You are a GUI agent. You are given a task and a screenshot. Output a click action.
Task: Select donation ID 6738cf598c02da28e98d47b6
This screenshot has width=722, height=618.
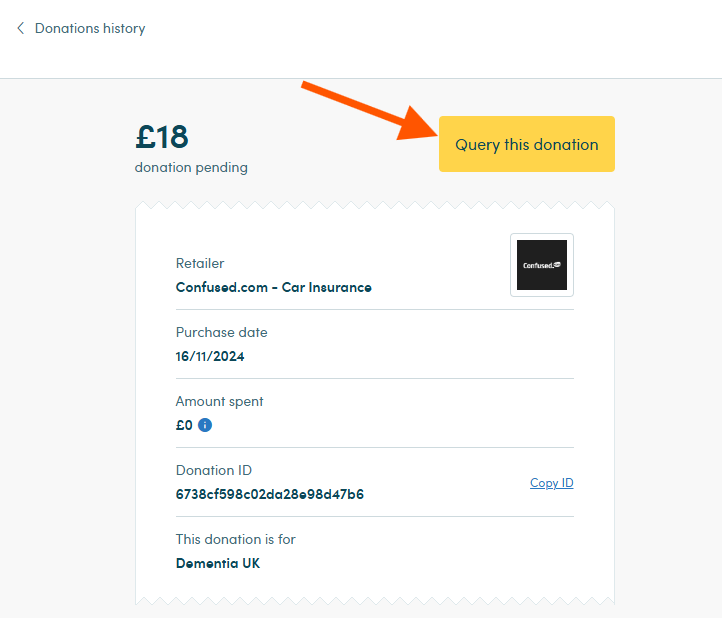coord(270,494)
